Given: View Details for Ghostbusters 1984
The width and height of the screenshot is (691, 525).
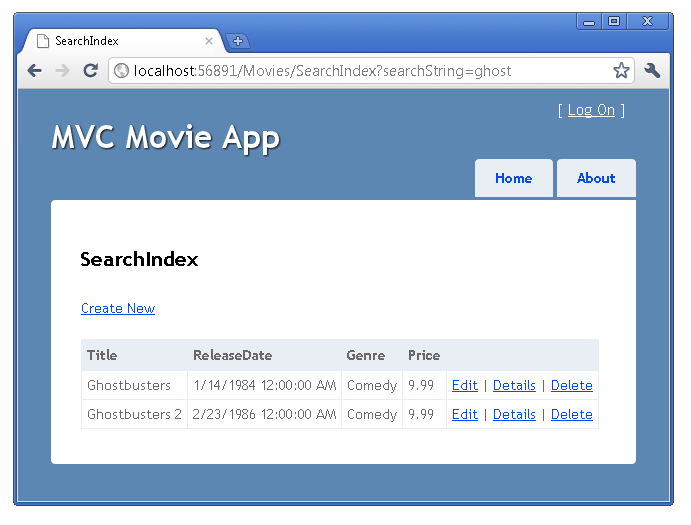Looking at the screenshot, I should (x=514, y=385).
